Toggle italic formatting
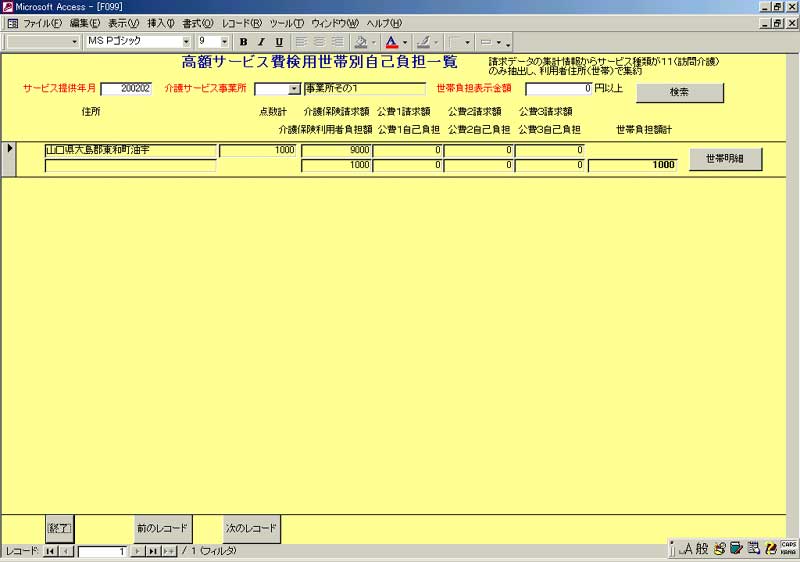 coord(261,42)
